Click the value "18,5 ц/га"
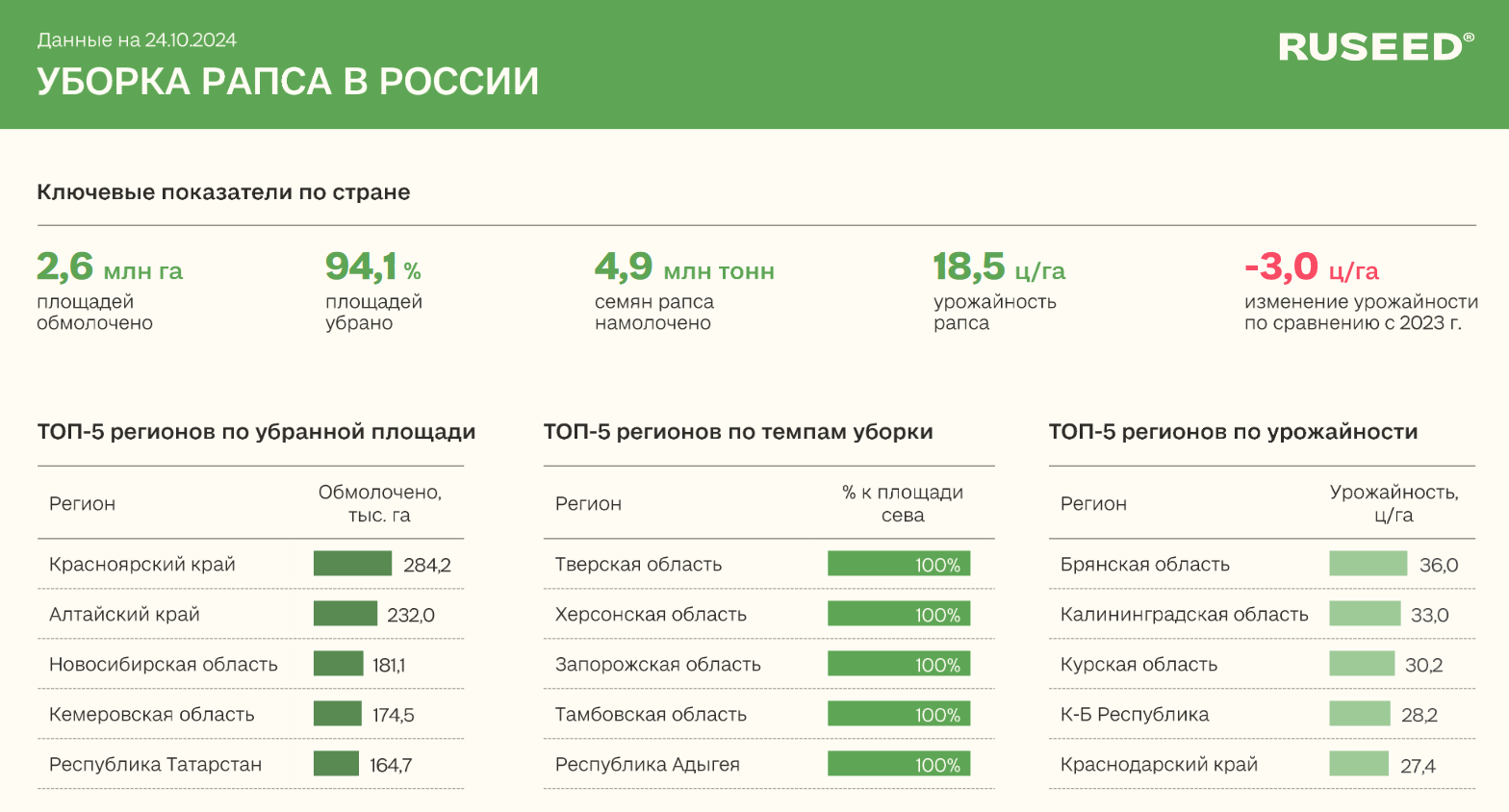 [999, 266]
